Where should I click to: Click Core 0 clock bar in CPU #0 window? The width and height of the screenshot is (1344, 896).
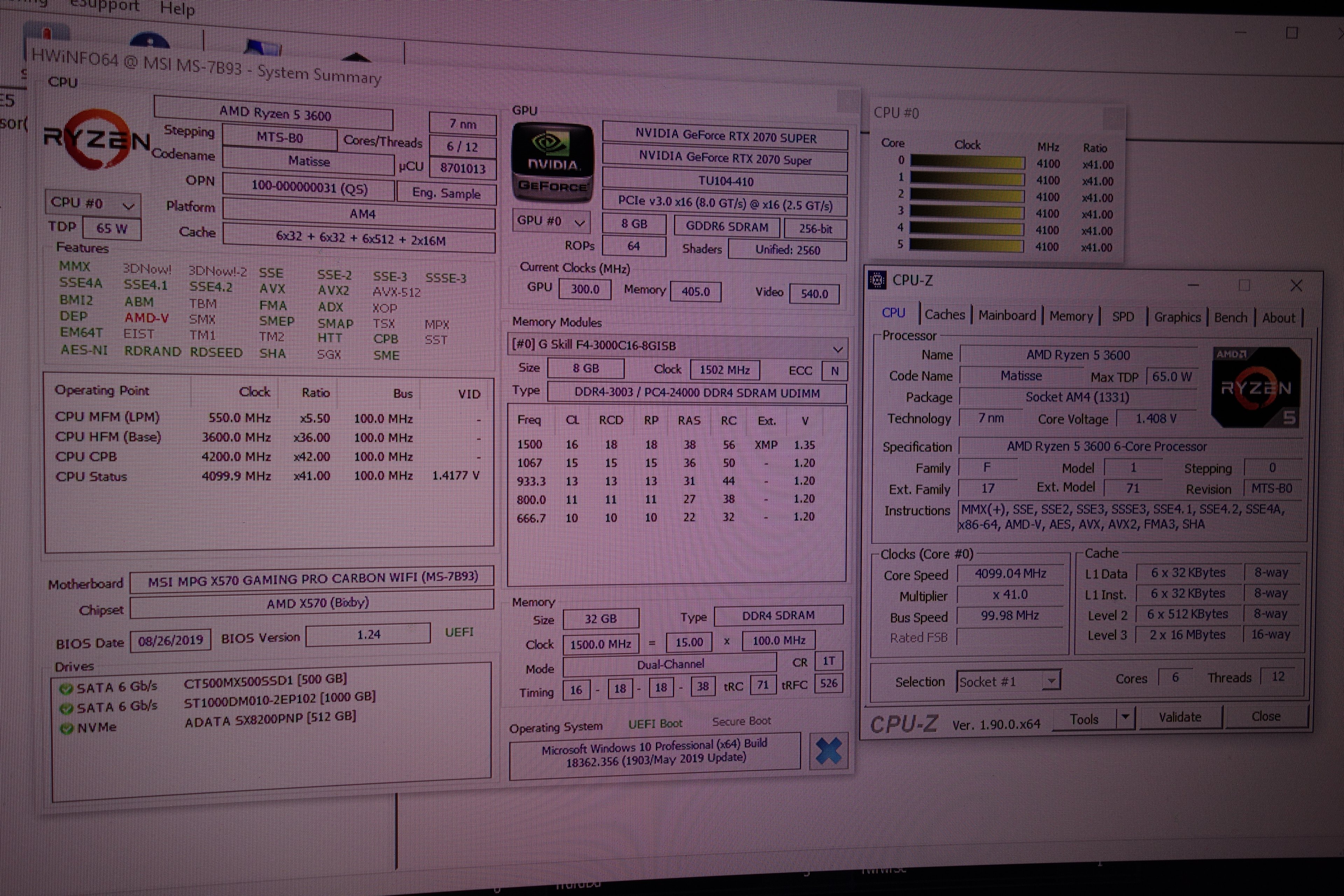967,162
